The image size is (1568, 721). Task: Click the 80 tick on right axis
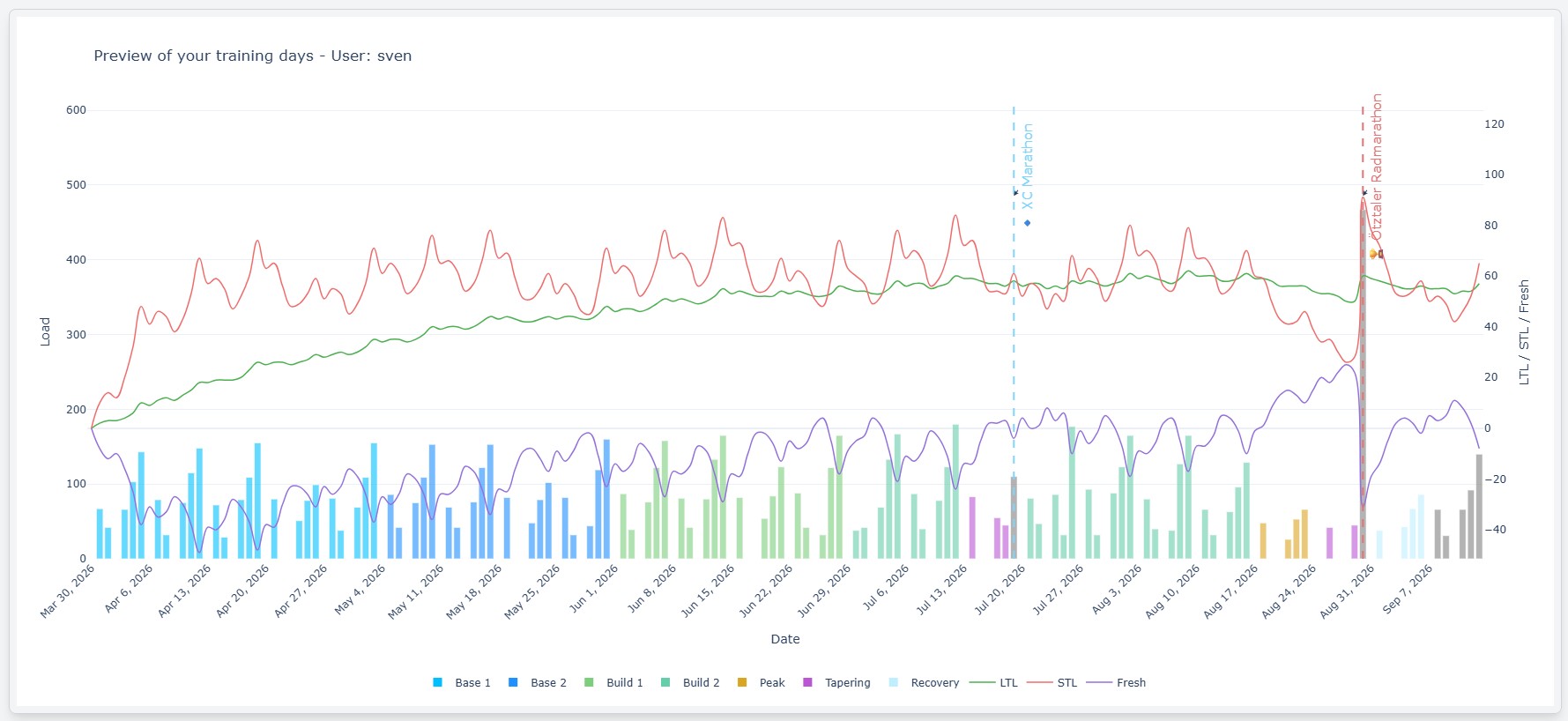pyautogui.click(x=1490, y=226)
